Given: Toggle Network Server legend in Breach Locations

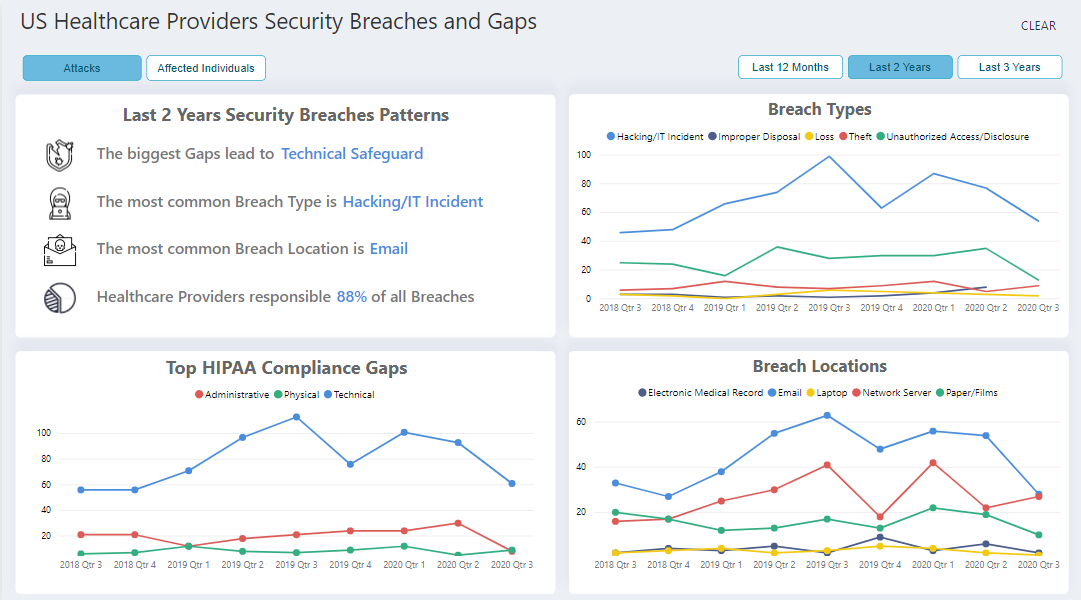Looking at the screenshot, I should click(891, 393).
